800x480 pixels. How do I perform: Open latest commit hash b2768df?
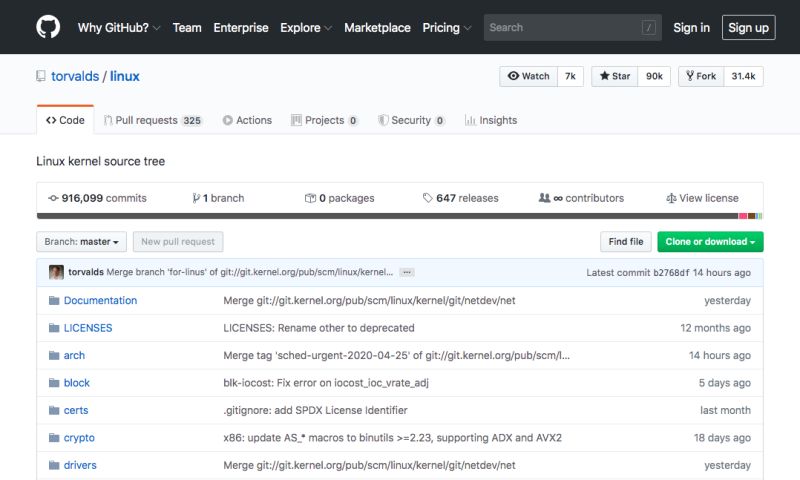[x=671, y=272]
